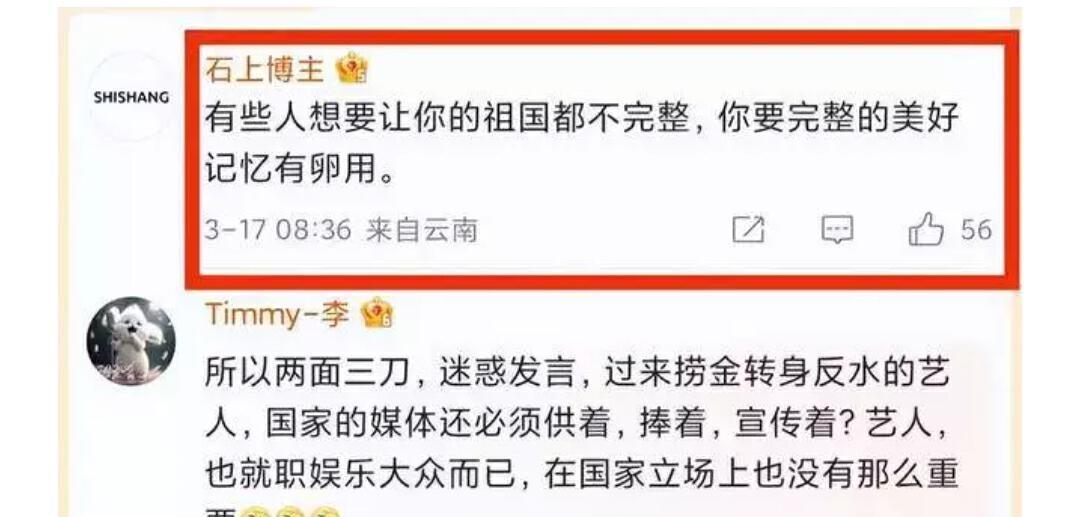Select the reply line starting 所以两面三刀
Screen dimensions: 1080x517
pyautogui.click(x=578, y=373)
